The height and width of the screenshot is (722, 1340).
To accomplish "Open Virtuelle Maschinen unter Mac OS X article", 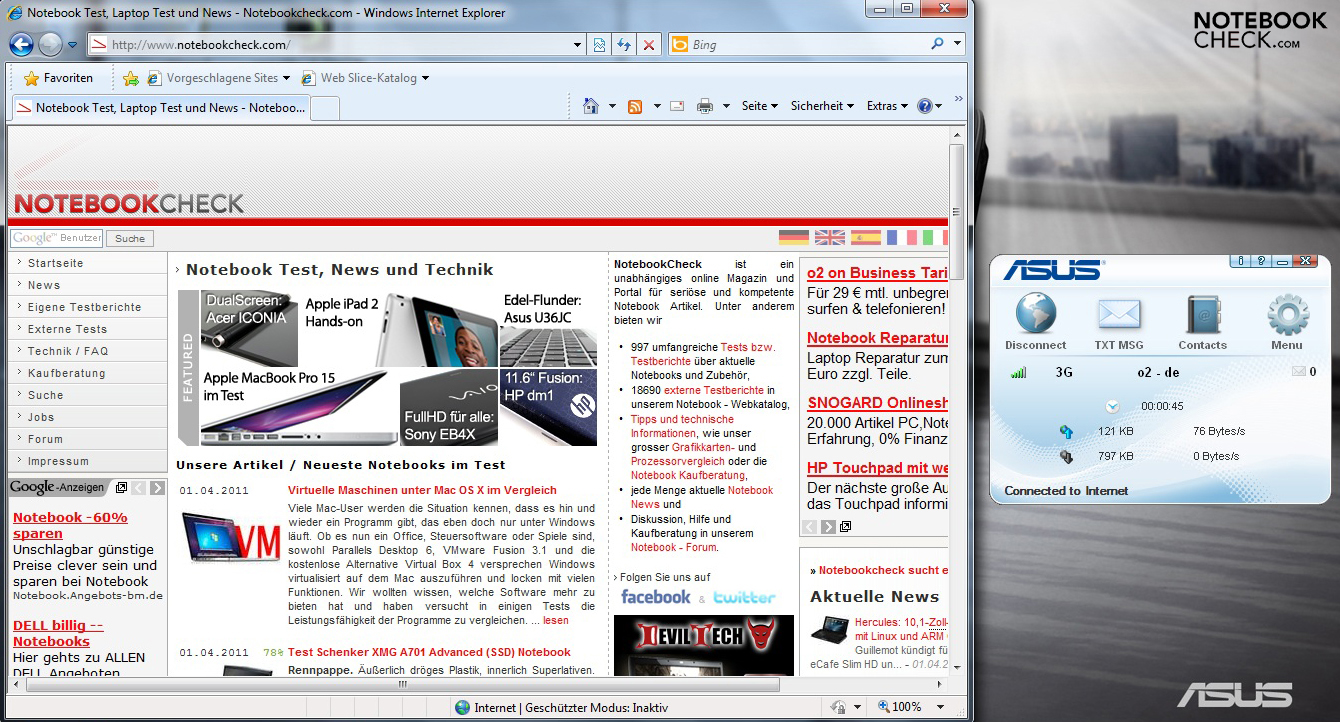I will (x=422, y=490).
